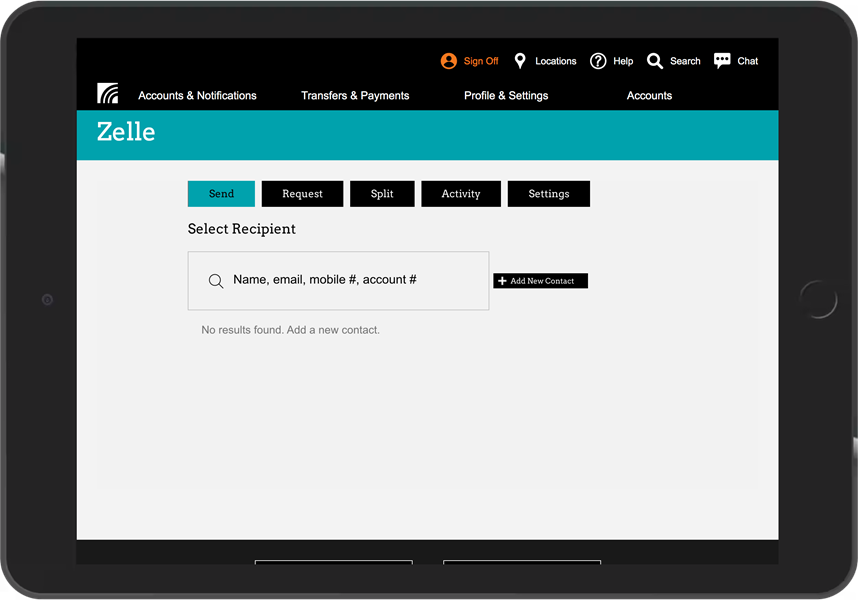Click the Zelle page title
Screen dimensions: 858x600
(x=126, y=132)
